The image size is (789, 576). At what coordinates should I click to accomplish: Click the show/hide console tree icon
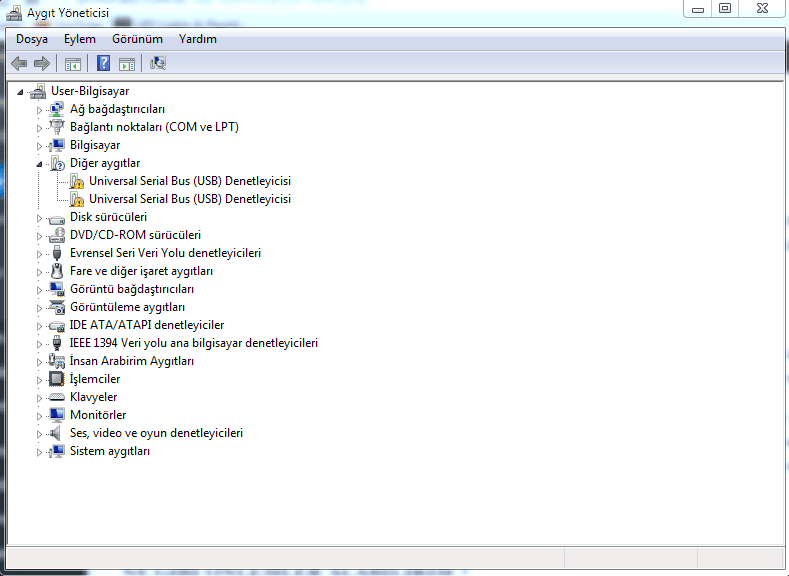tap(72, 64)
